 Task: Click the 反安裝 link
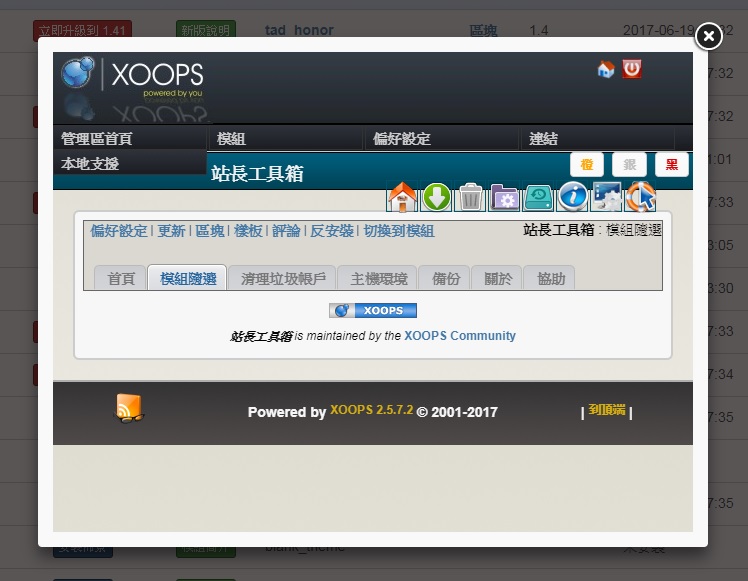pos(331,231)
